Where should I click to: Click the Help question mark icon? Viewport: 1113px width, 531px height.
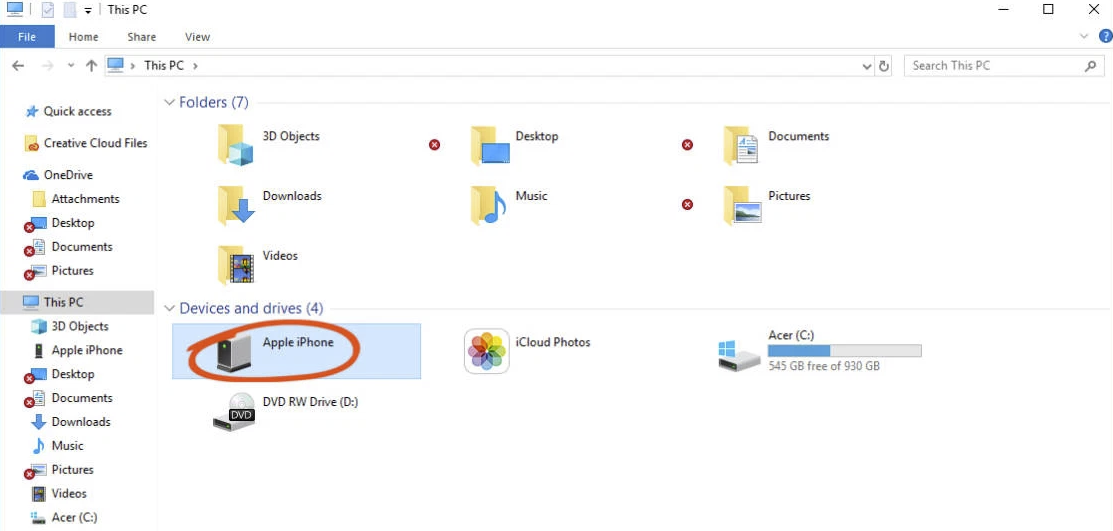click(1105, 37)
